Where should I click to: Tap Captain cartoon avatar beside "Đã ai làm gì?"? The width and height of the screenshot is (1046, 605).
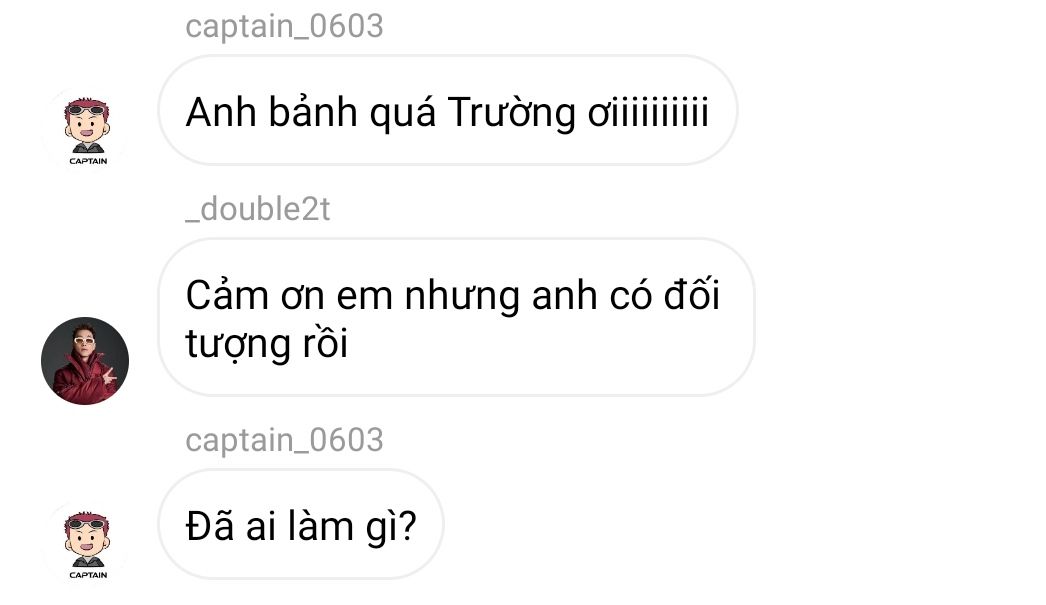87,543
